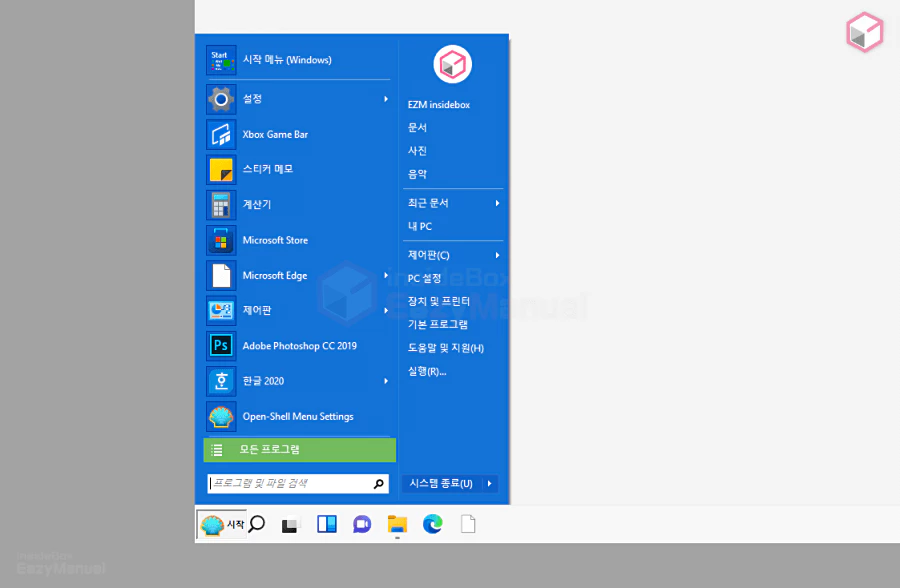Click the list icon on 모든 프로그램
900x588 pixels.
point(216,450)
